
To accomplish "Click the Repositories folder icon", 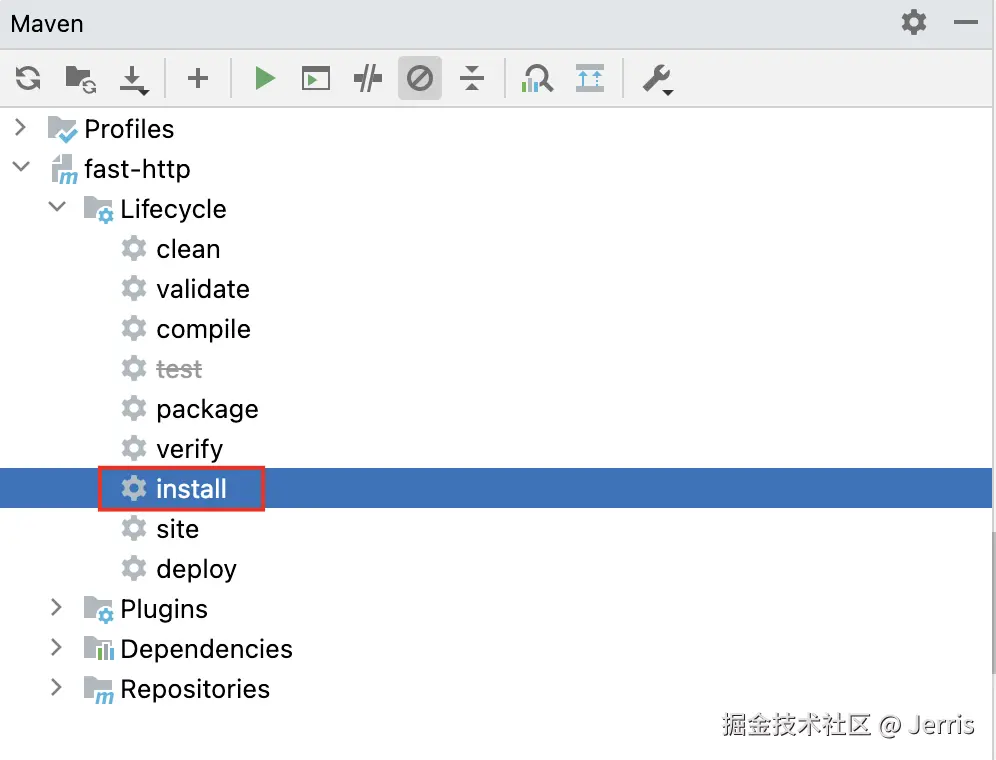I will tap(98, 689).
